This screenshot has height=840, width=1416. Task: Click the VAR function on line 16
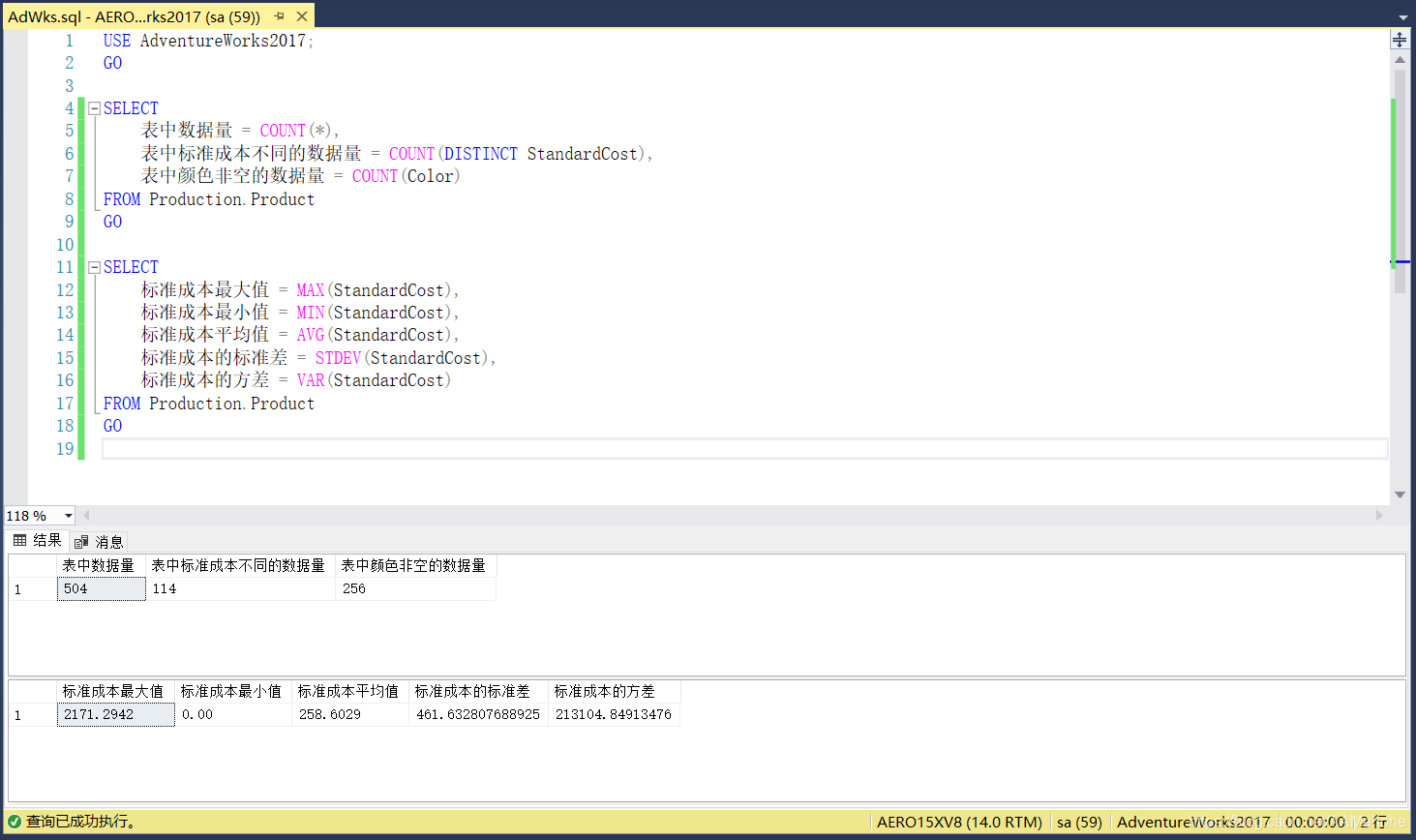pos(311,380)
